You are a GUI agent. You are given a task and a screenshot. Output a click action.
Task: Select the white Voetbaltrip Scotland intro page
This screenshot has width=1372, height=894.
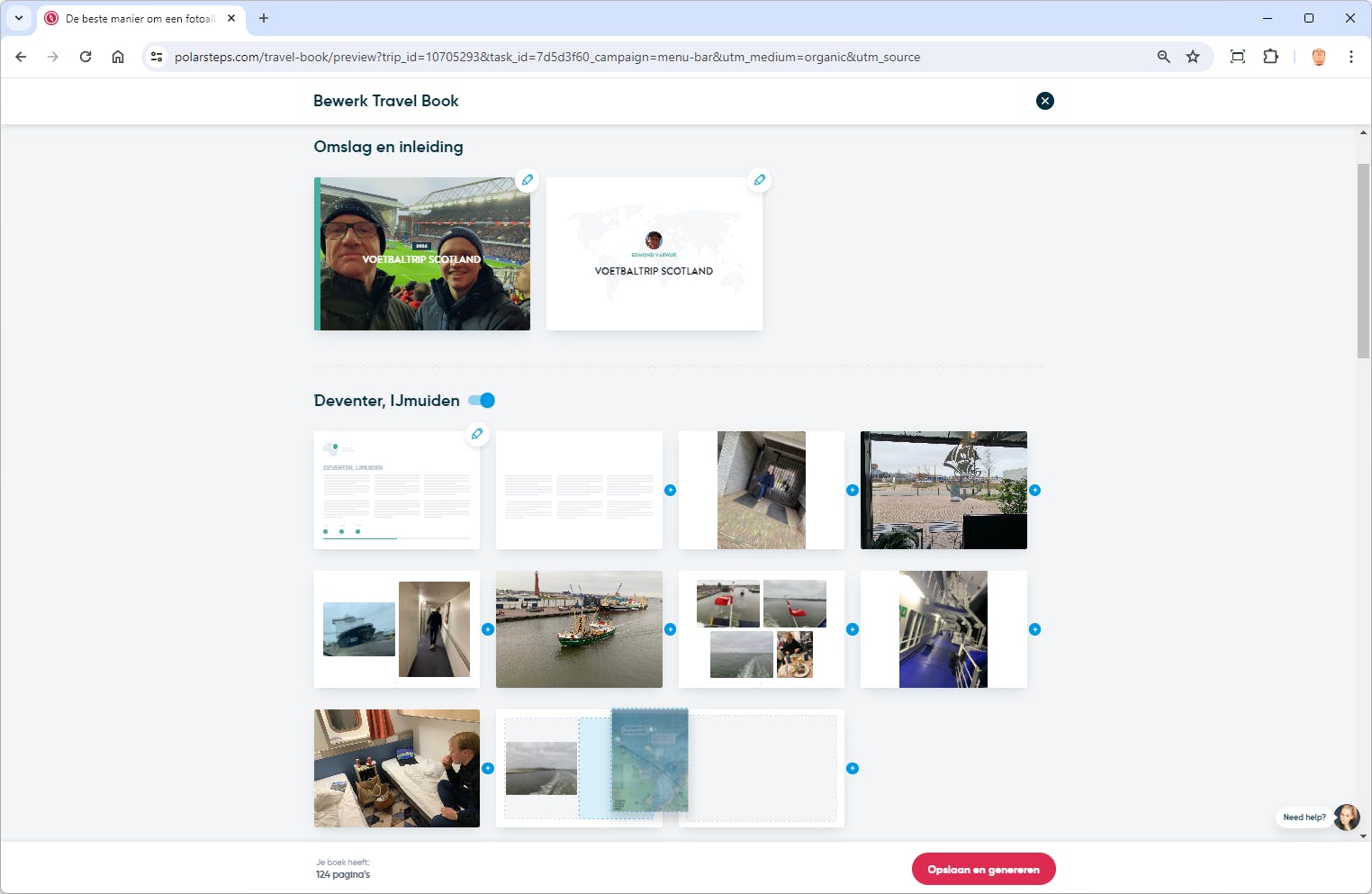pyautogui.click(x=654, y=254)
